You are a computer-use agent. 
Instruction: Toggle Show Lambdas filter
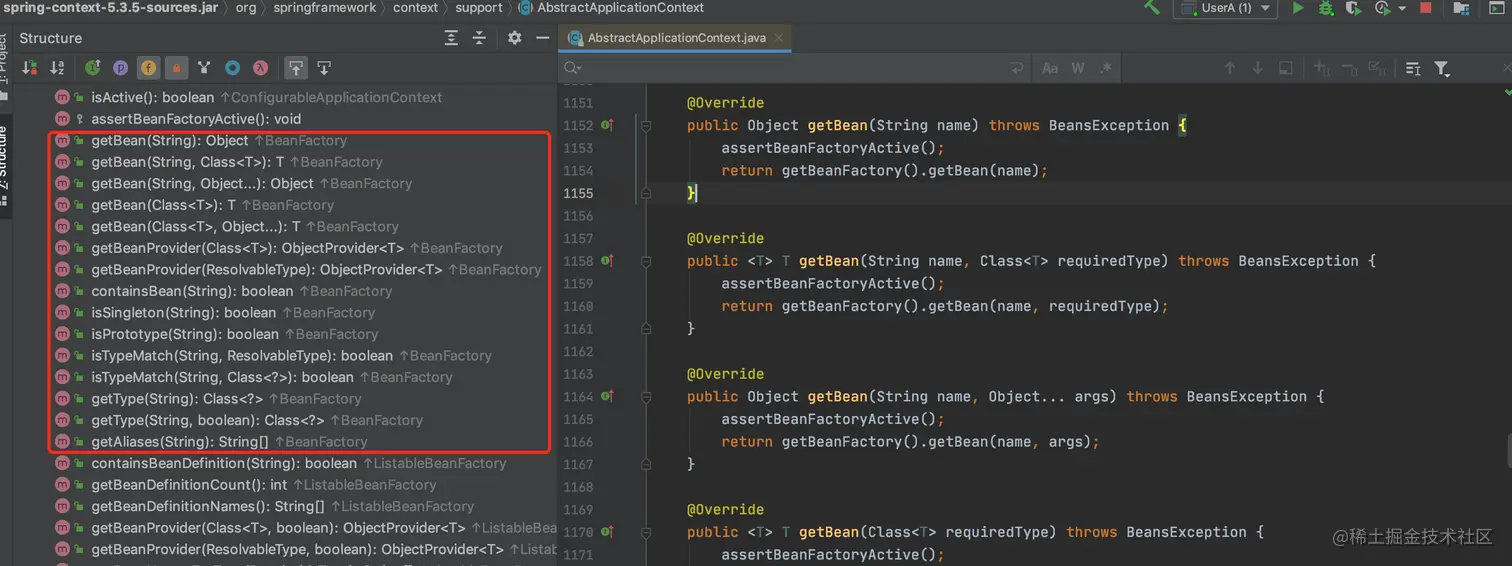coord(260,68)
